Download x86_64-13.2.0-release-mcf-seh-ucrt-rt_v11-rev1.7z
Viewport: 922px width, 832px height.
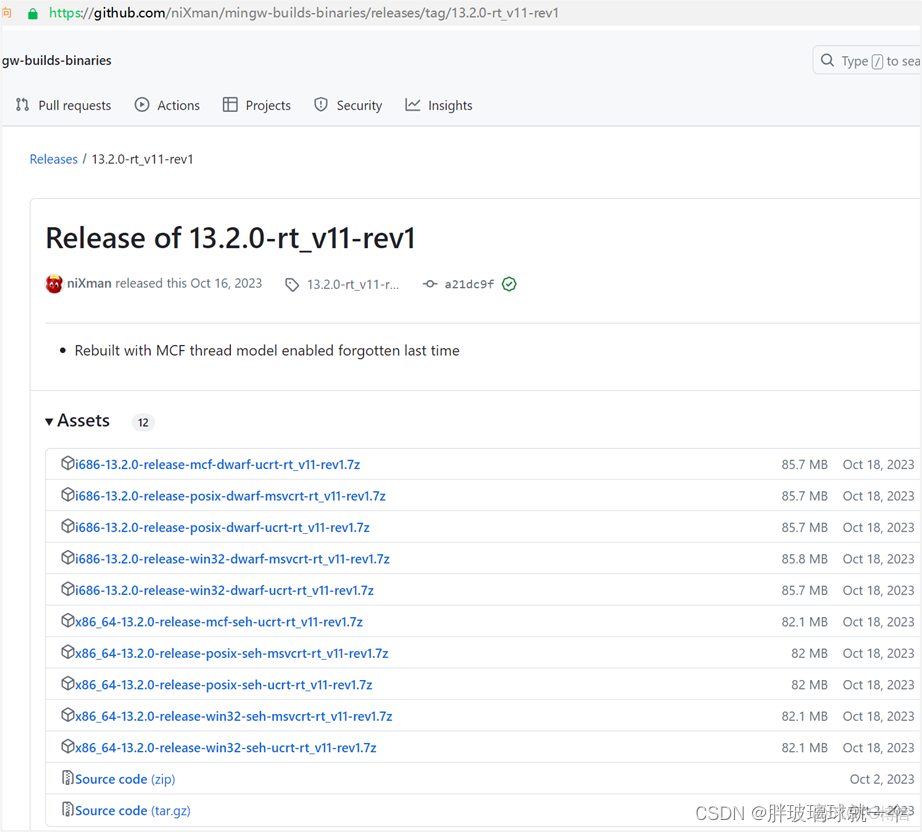[x=219, y=622]
